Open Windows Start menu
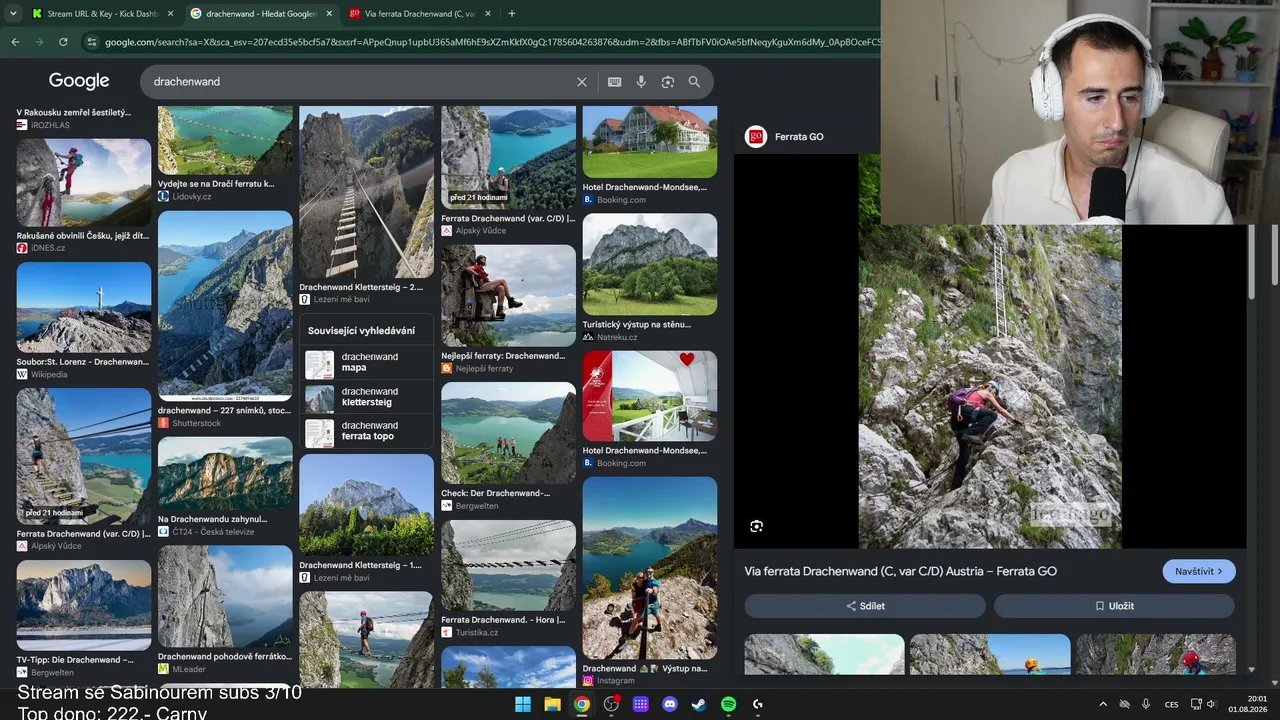This screenshot has height=720, width=1280. pyautogui.click(x=523, y=704)
